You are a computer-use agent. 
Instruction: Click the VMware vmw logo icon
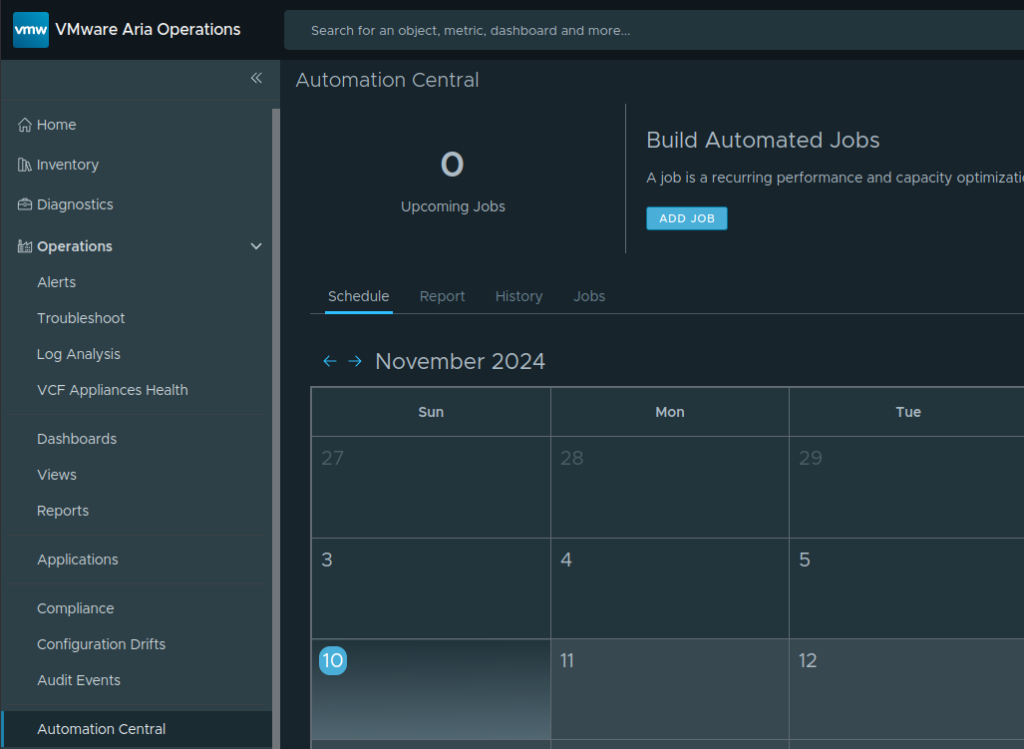point(31,29)
